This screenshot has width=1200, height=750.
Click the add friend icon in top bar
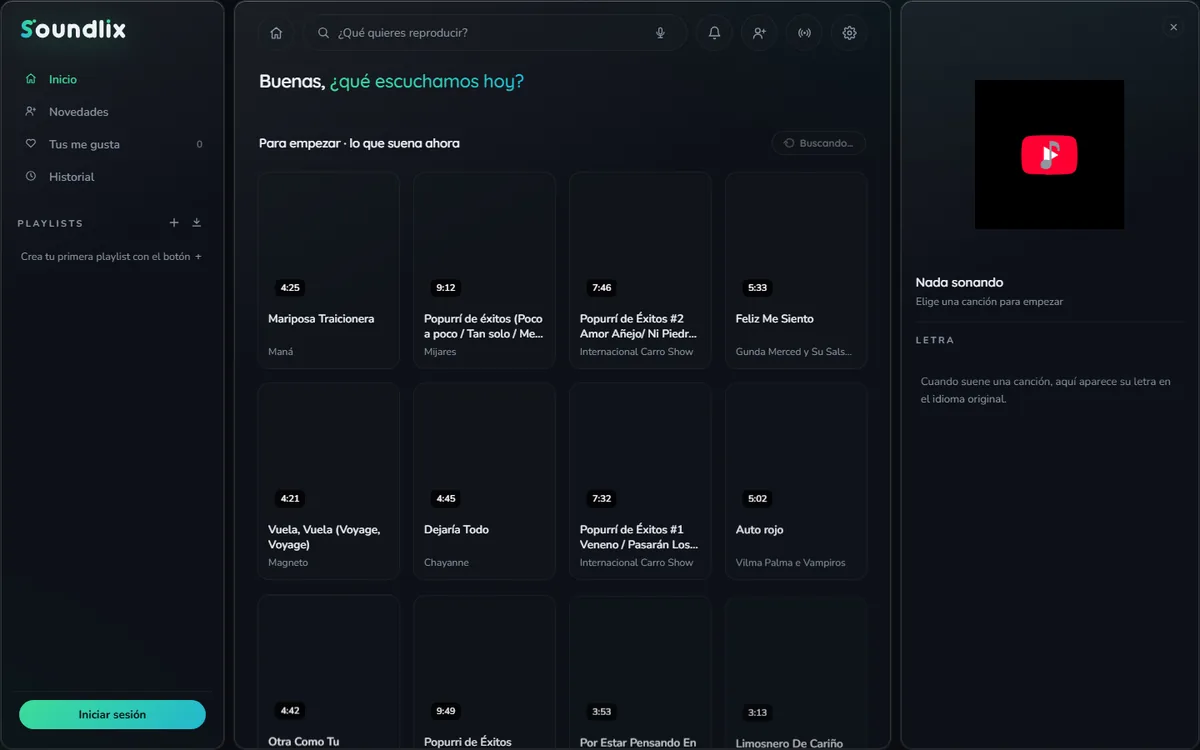tap(759, 33)
